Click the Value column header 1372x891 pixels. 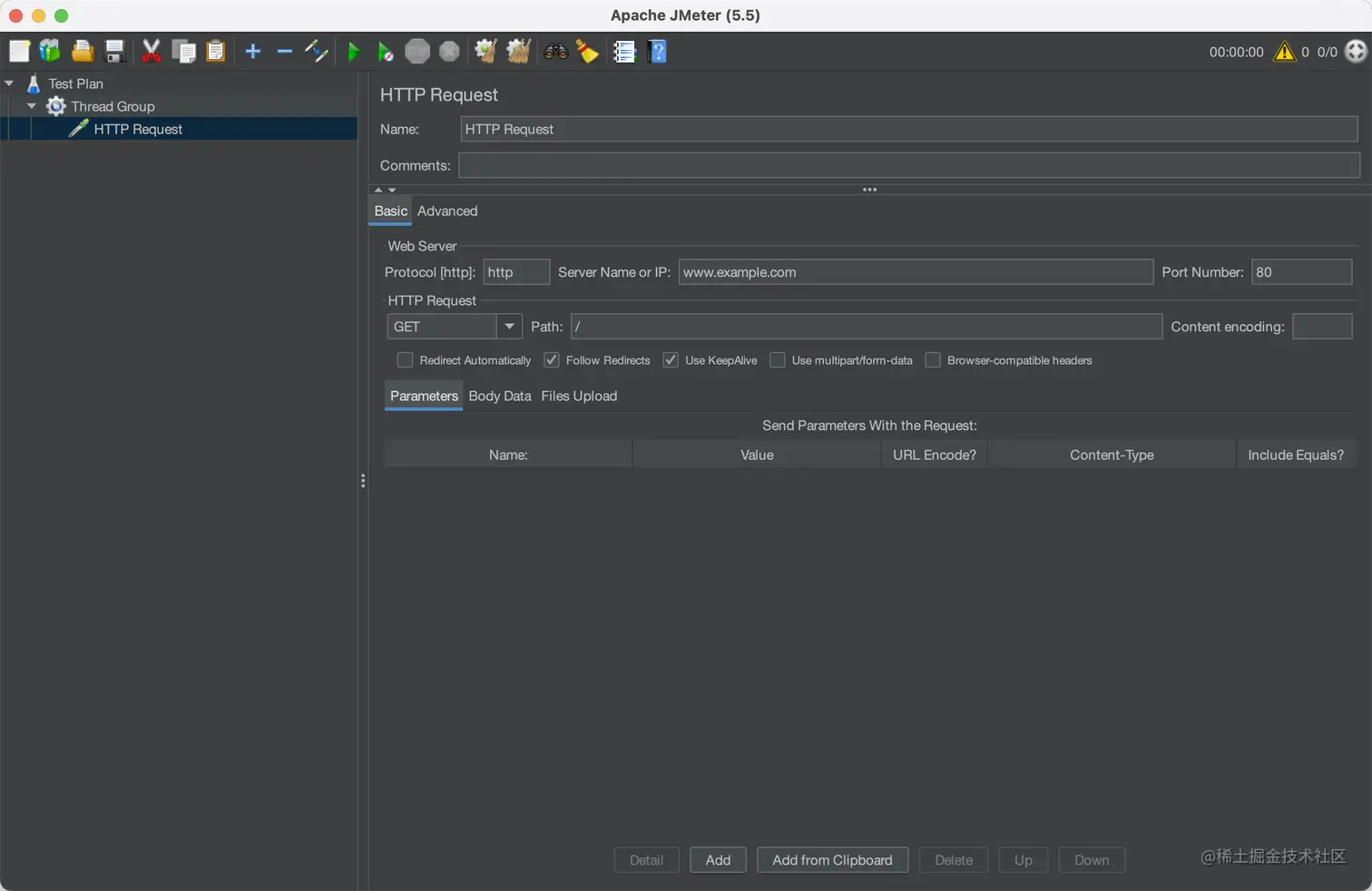click(757, 455)
